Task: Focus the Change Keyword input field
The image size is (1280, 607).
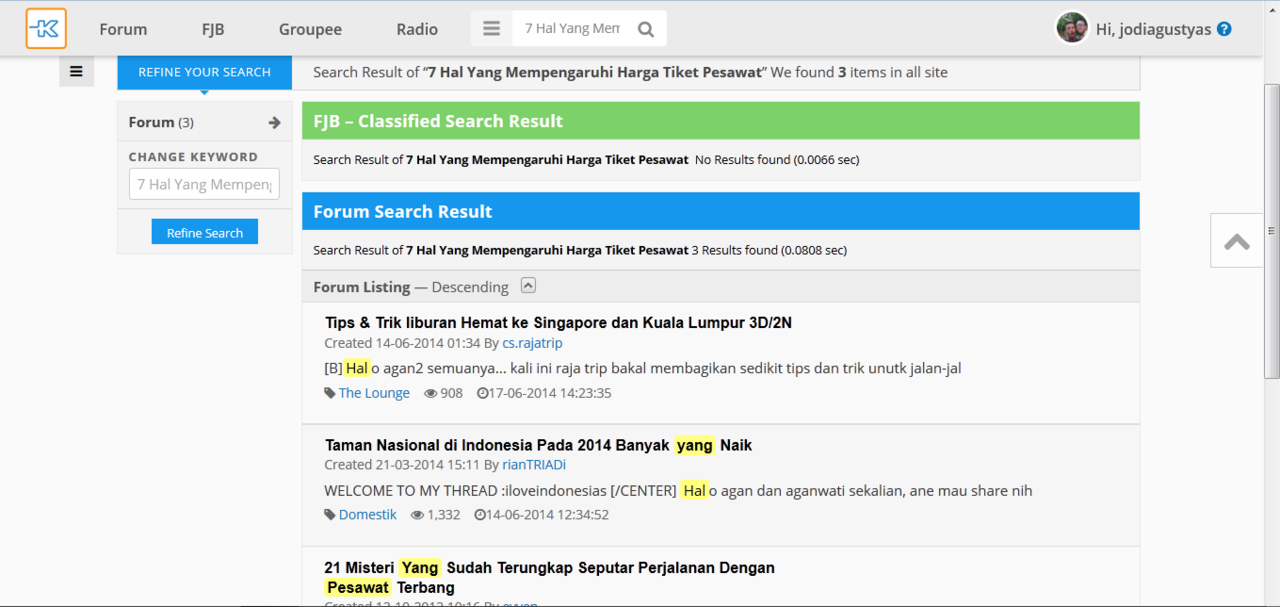Action: click(204, 184)
